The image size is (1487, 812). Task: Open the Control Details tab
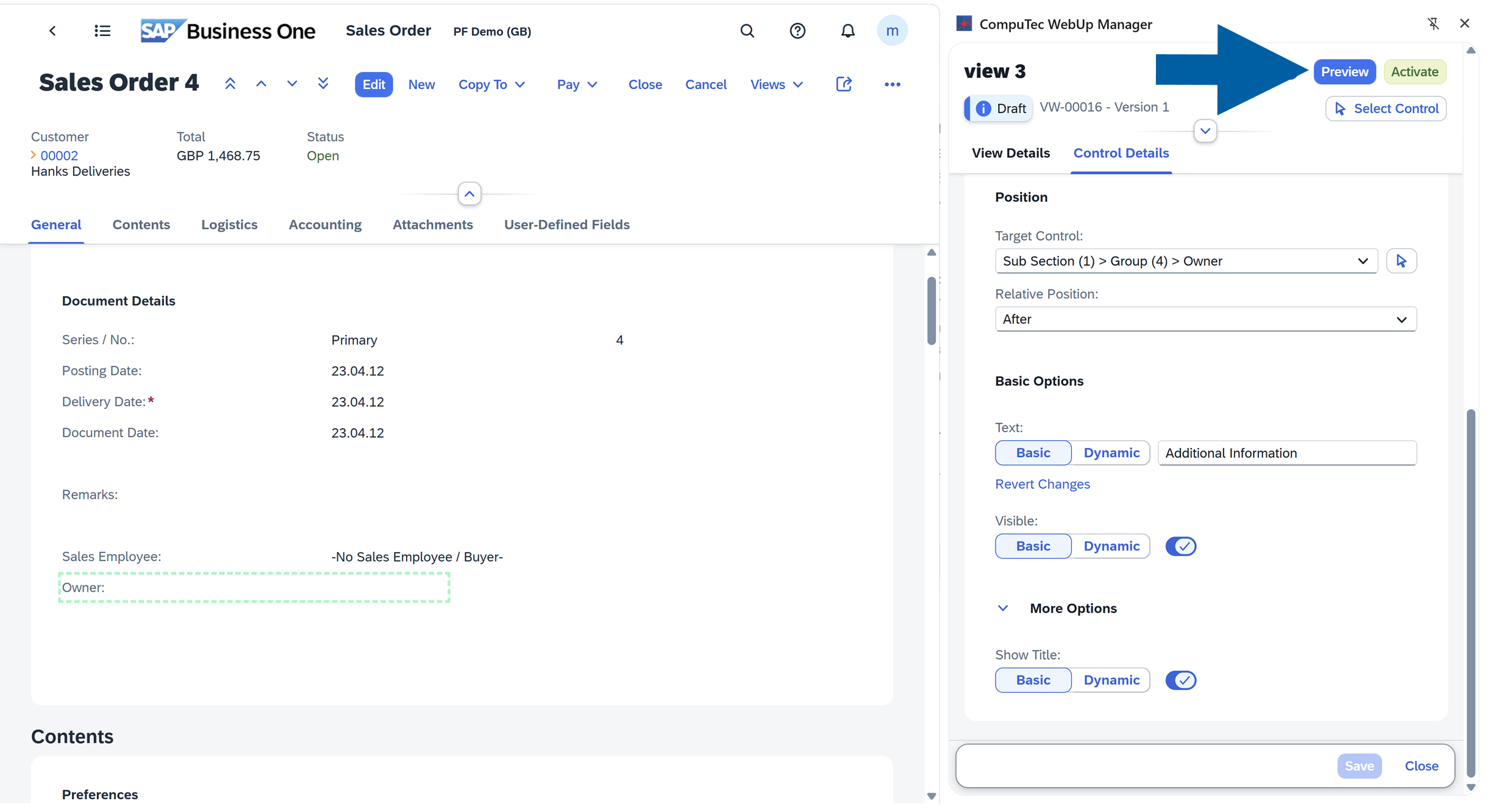1121,153
